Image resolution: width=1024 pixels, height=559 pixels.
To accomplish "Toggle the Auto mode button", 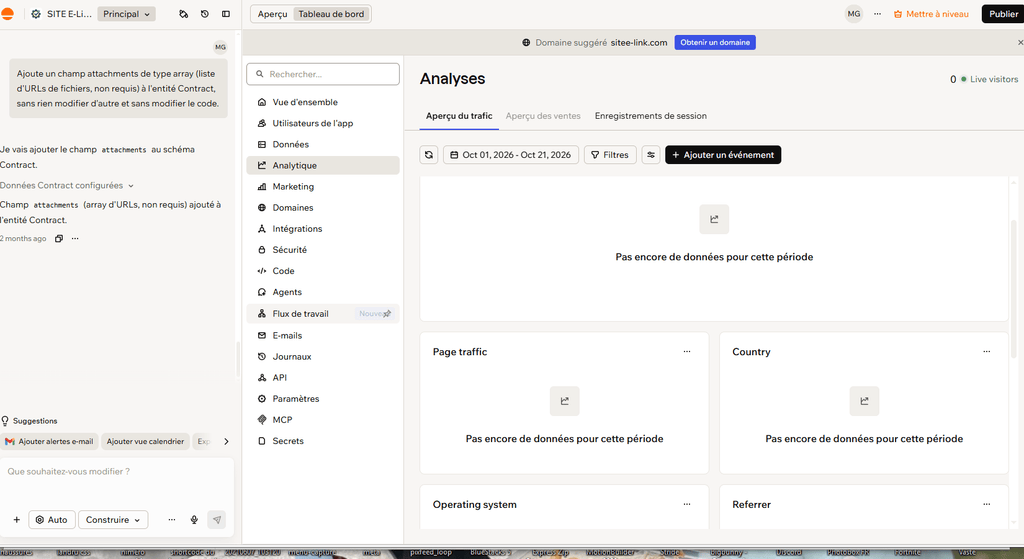I will (x=52, y=520).
